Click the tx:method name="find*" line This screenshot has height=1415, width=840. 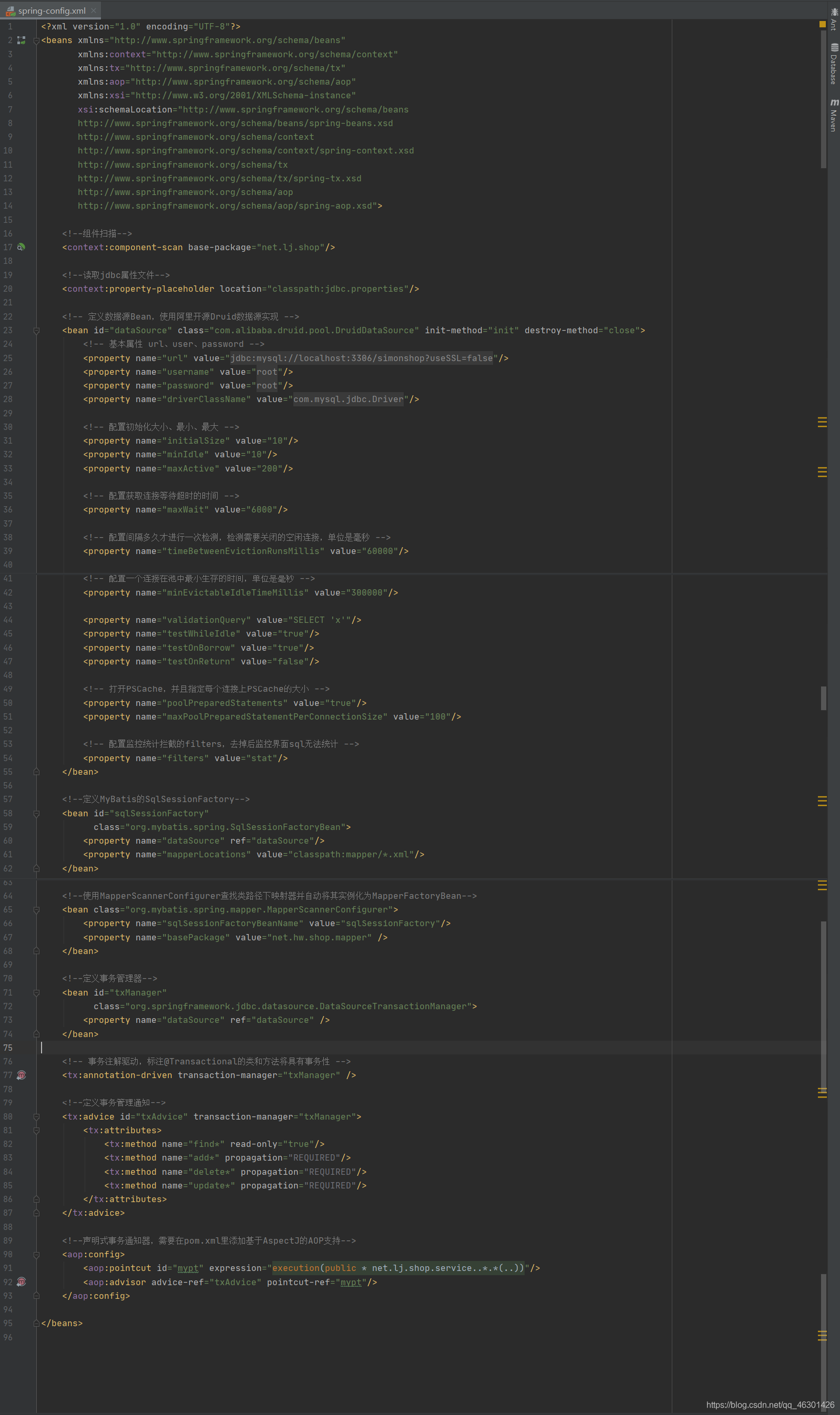click(x=214, y=1144)
